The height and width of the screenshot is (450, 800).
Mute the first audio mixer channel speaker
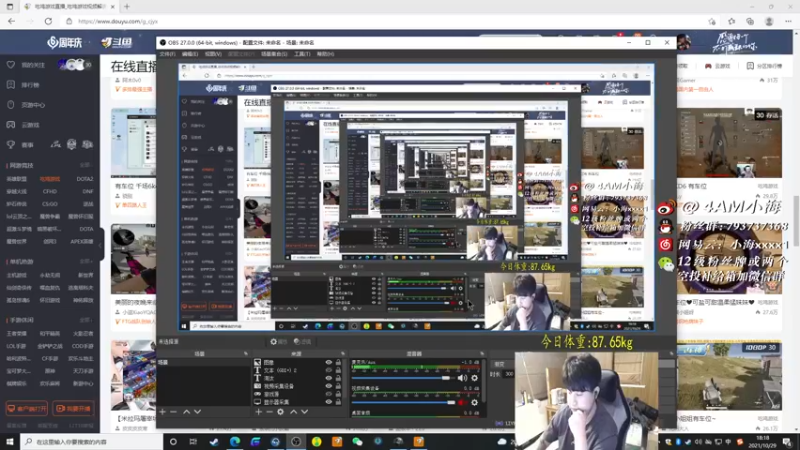click(x=462, y=378)
